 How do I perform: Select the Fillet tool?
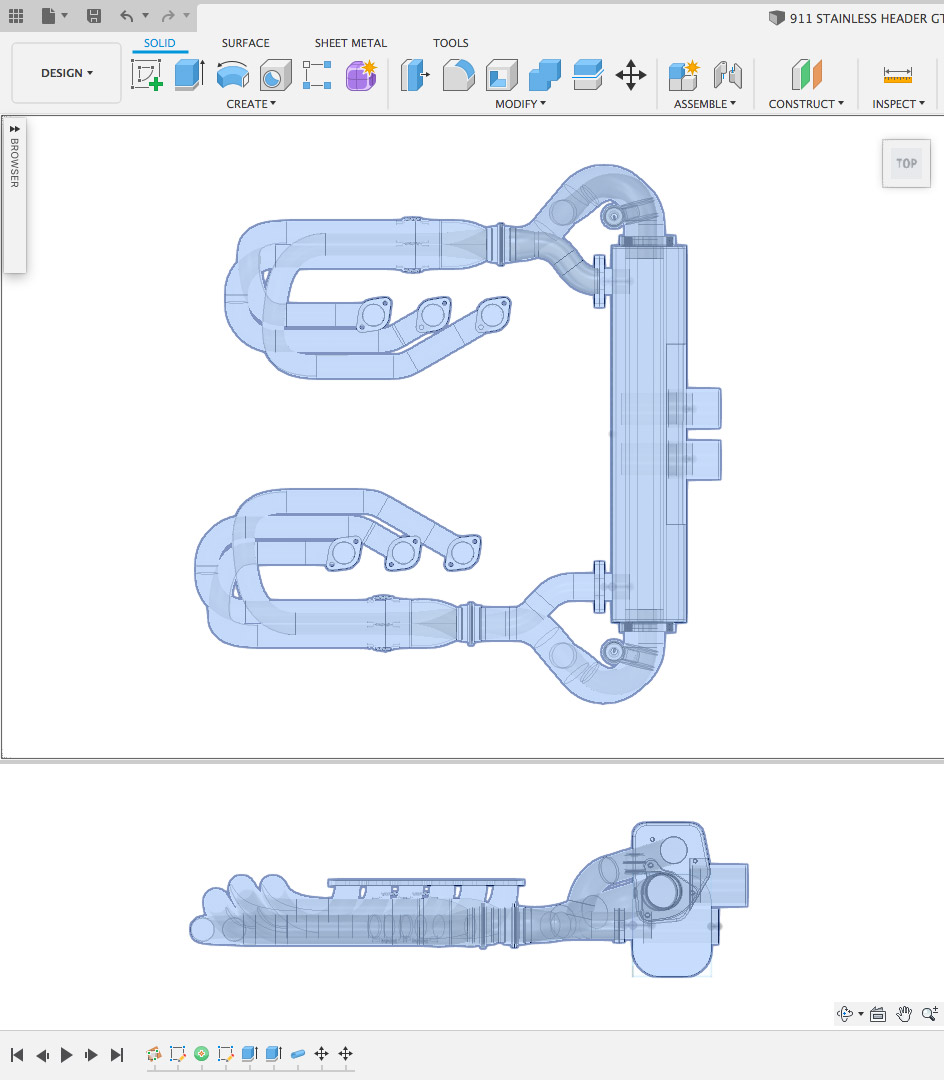click(459, 74)
